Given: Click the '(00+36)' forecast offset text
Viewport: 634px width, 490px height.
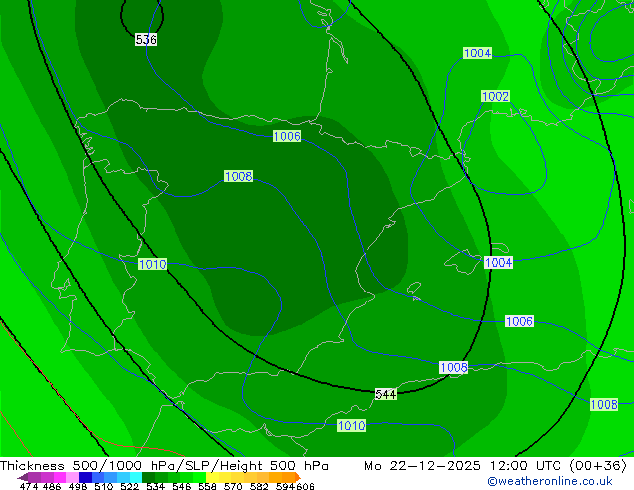Looking at the screenshot, I should coord(598,466).
